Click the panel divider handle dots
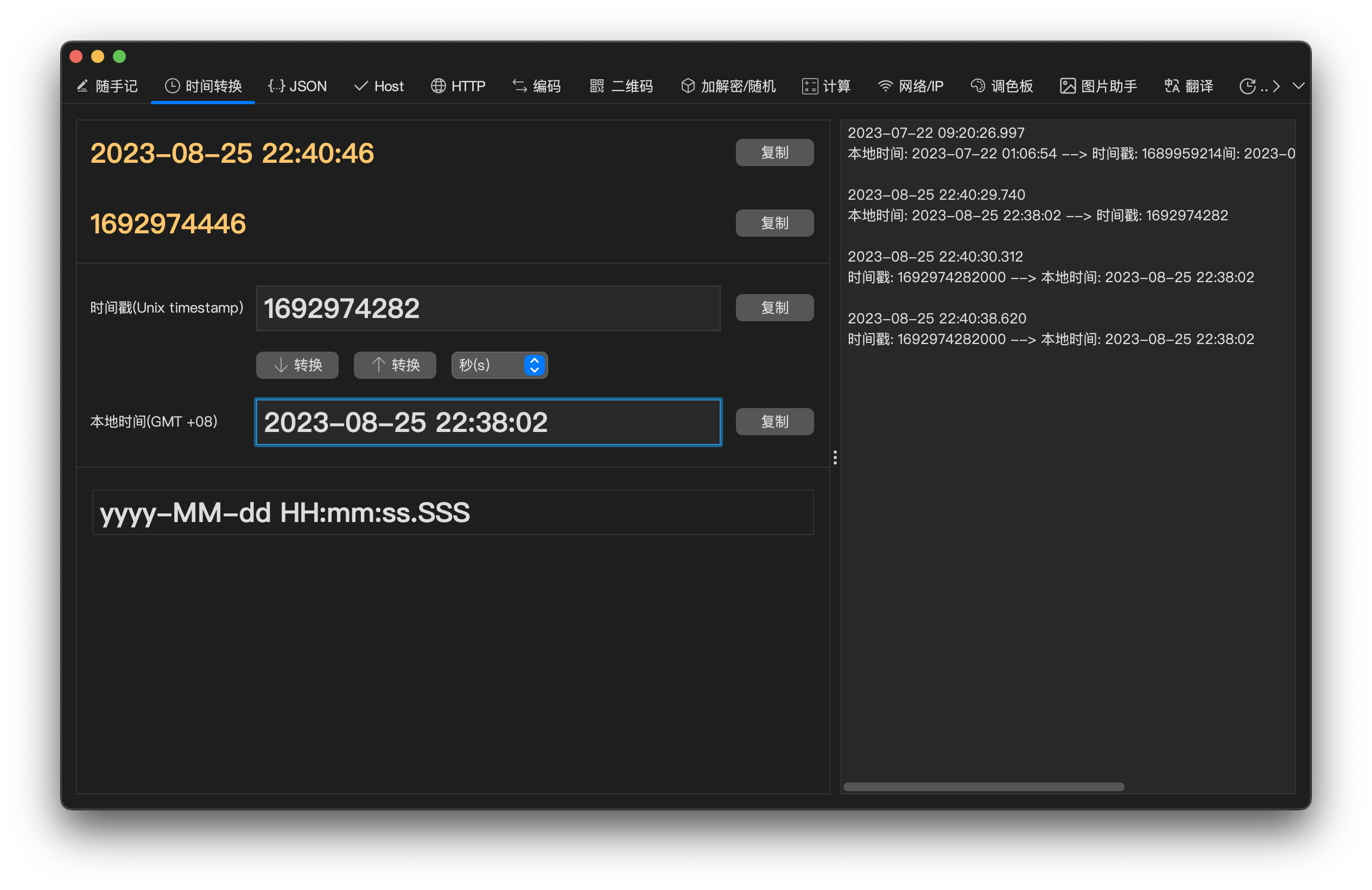This screenshot has width=1372, height=890. click(x=835, y=457)
